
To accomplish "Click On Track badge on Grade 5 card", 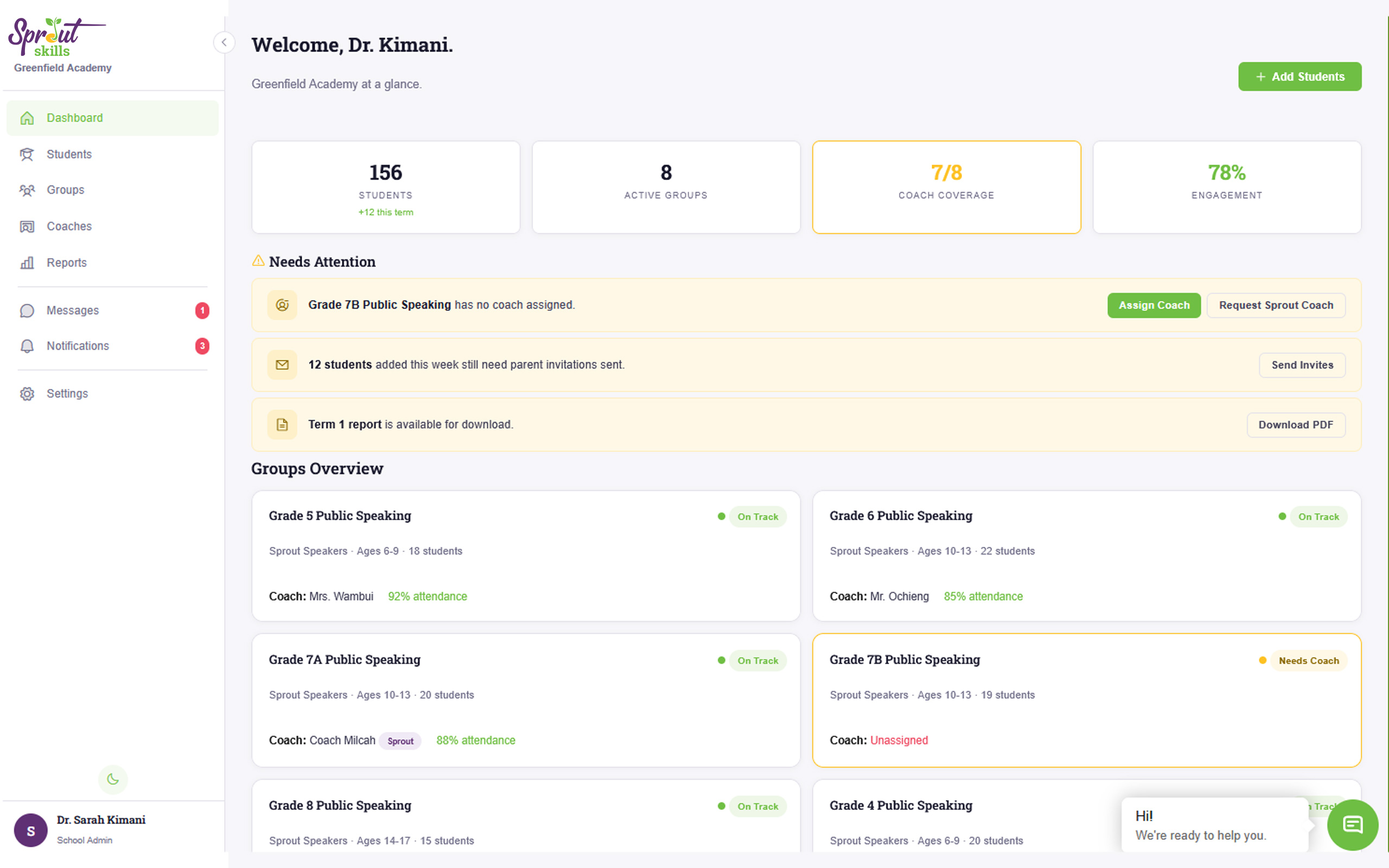I will [757, 516].
